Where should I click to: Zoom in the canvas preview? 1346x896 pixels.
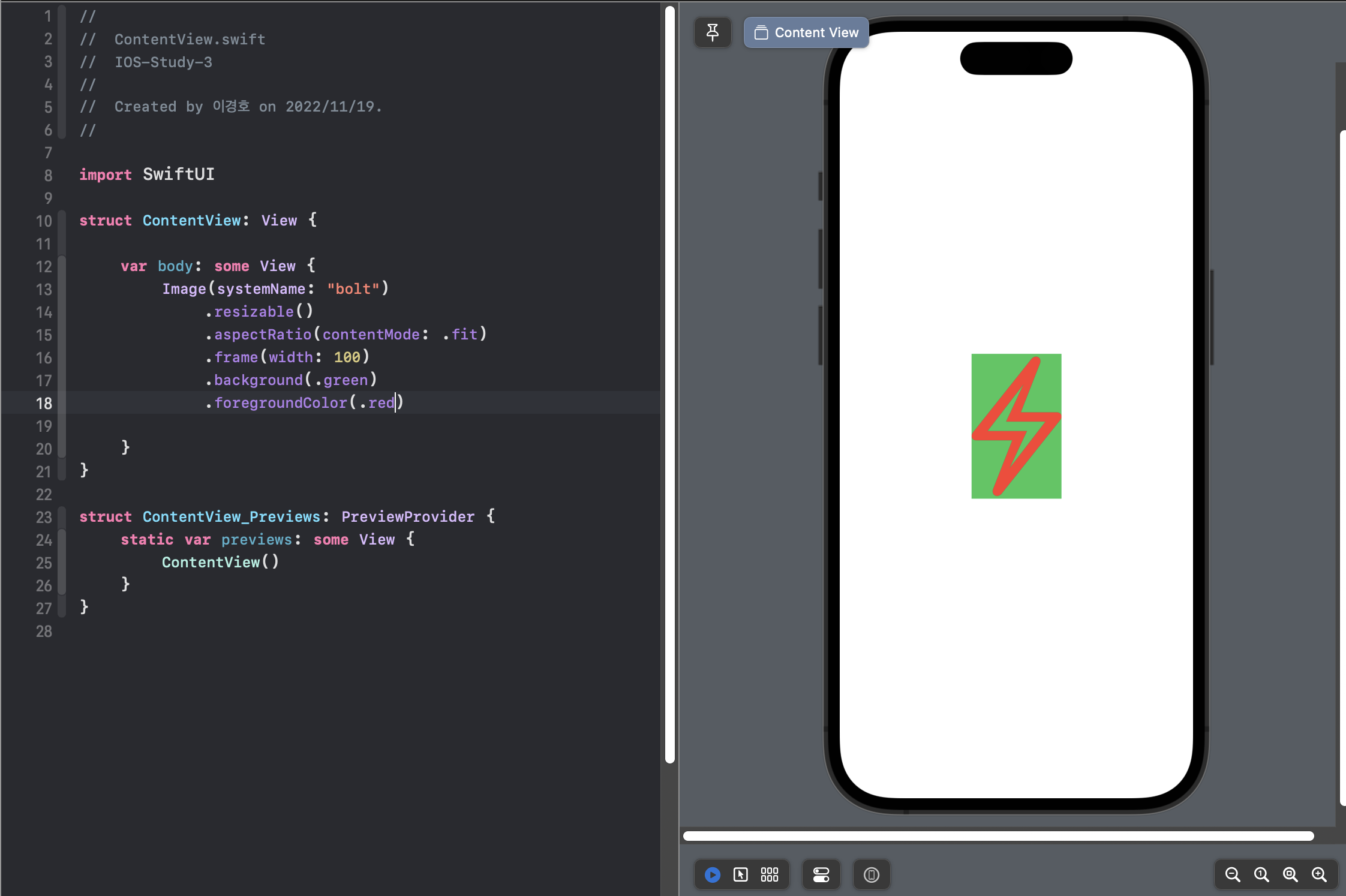pos(1319,875)
